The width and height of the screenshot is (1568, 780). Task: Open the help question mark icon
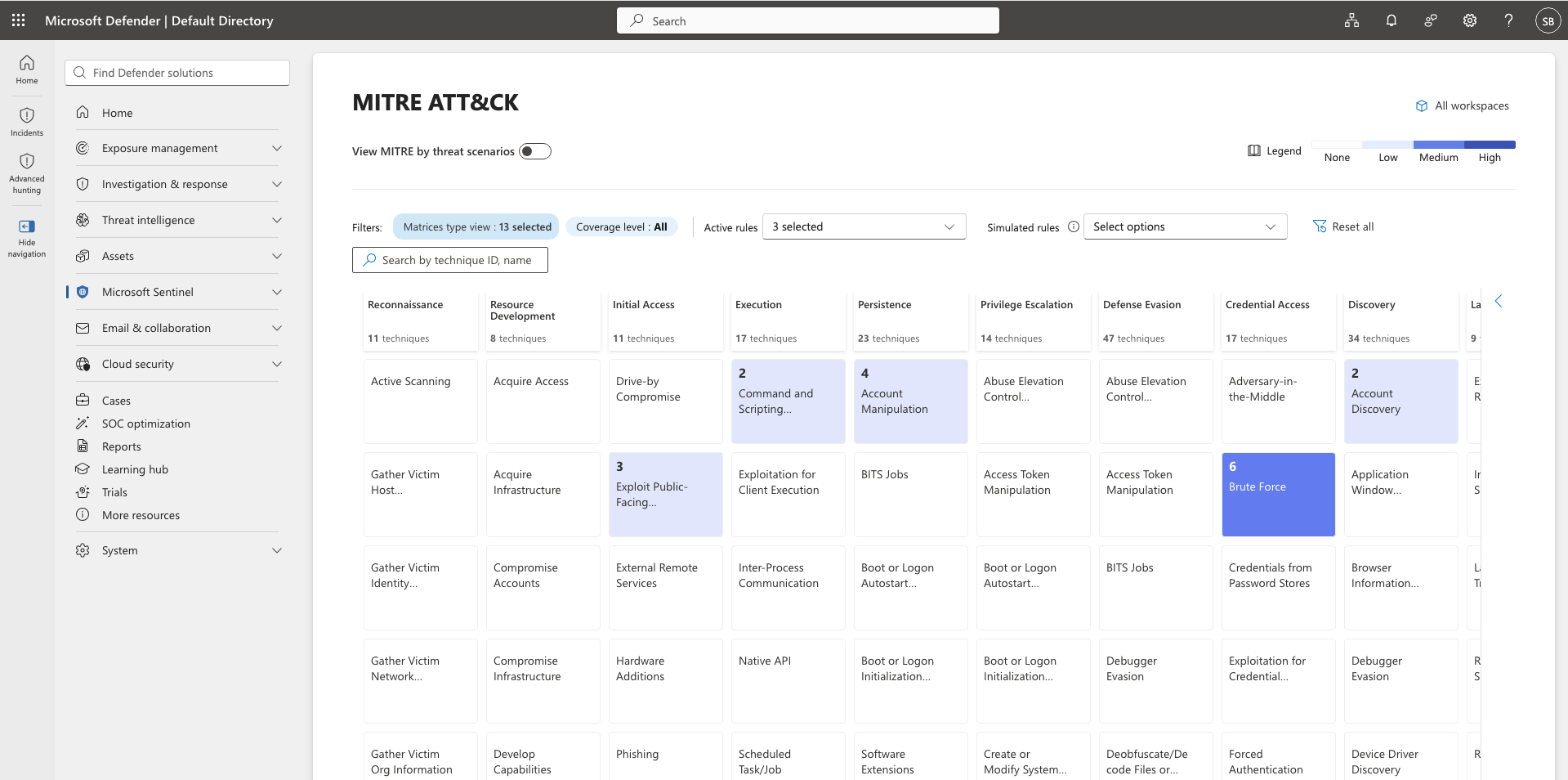point(1508,20)
